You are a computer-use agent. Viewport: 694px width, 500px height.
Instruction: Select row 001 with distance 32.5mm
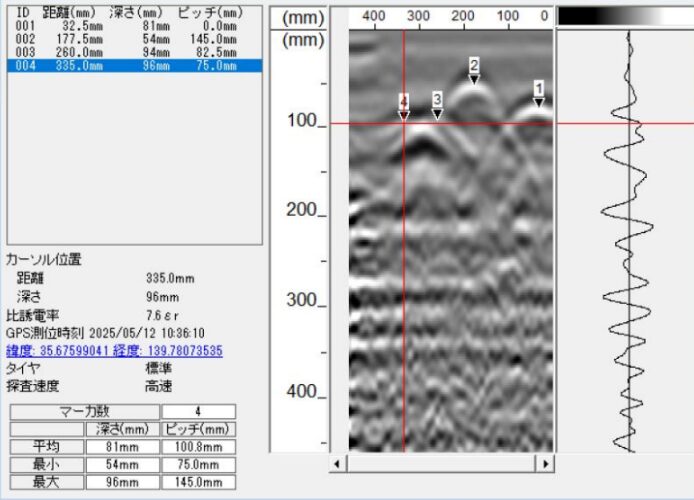(x=132, y=27)
